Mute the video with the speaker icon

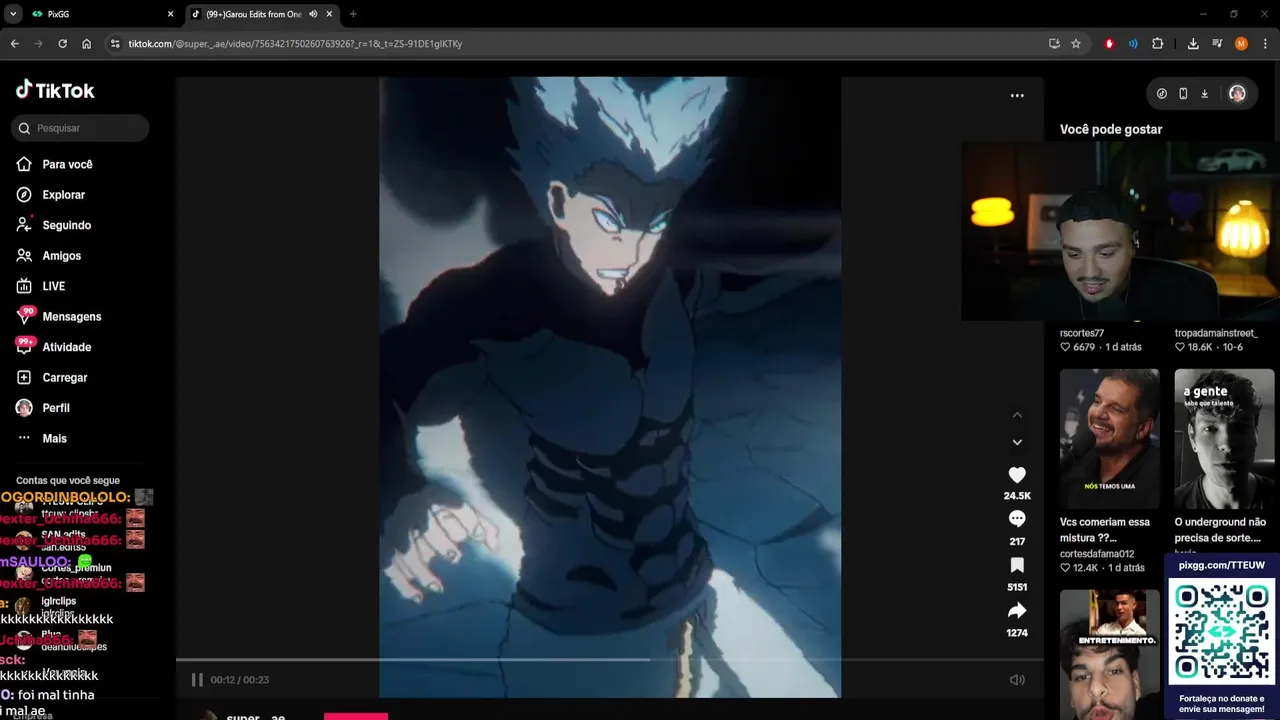coord(1017,680)
